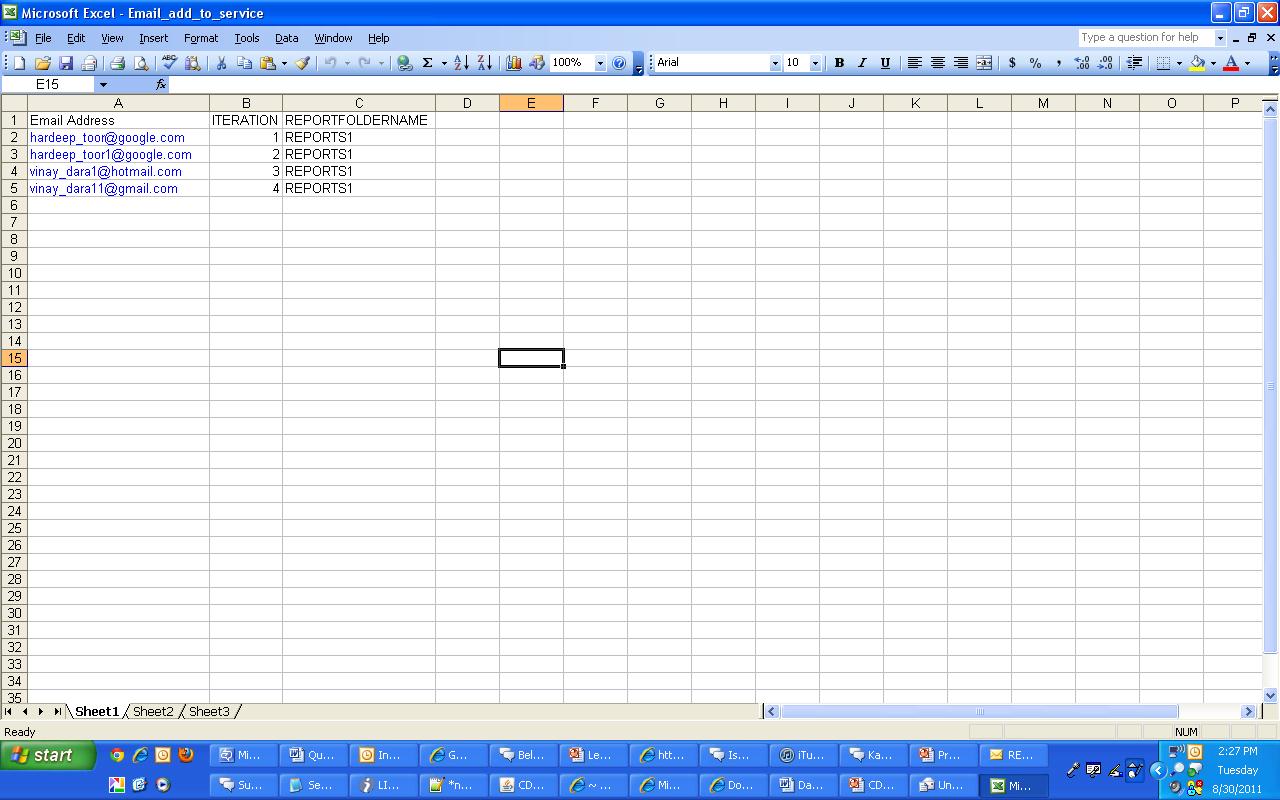Open the Borders dropdown arrow
The image size is (1280, 800).
pos(1179,62)
